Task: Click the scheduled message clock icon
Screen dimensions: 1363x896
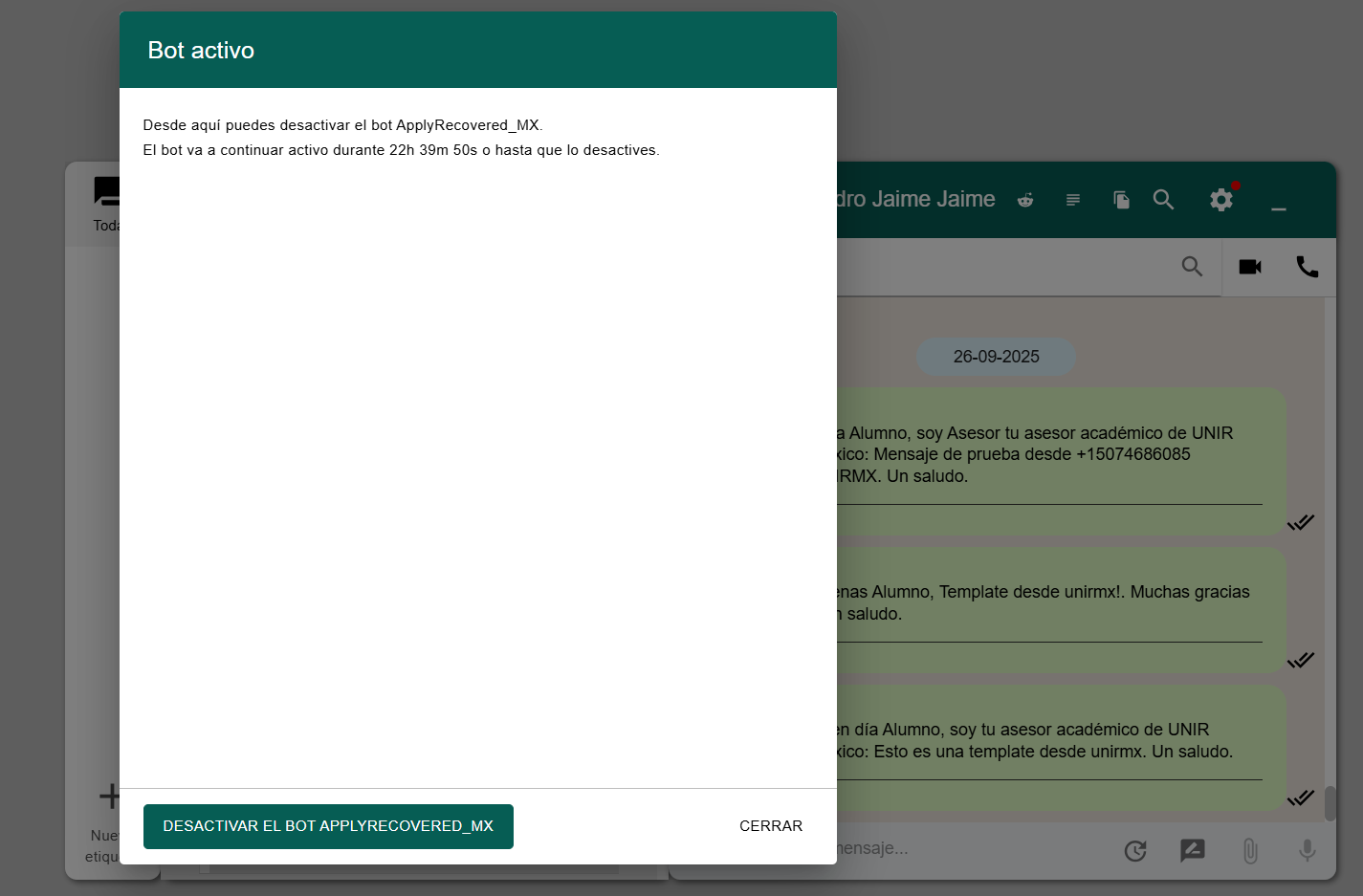Action: [x=1135, y=850]
